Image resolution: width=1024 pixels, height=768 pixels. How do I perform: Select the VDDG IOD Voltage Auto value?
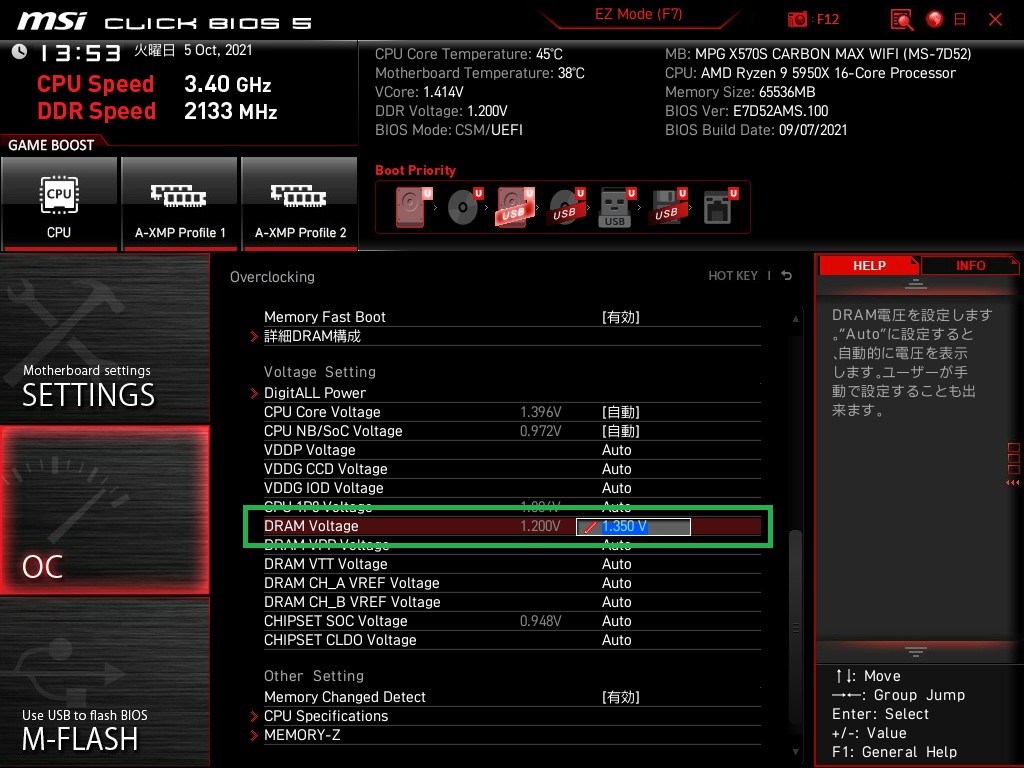pyautogui.click(x=616, y=488)
